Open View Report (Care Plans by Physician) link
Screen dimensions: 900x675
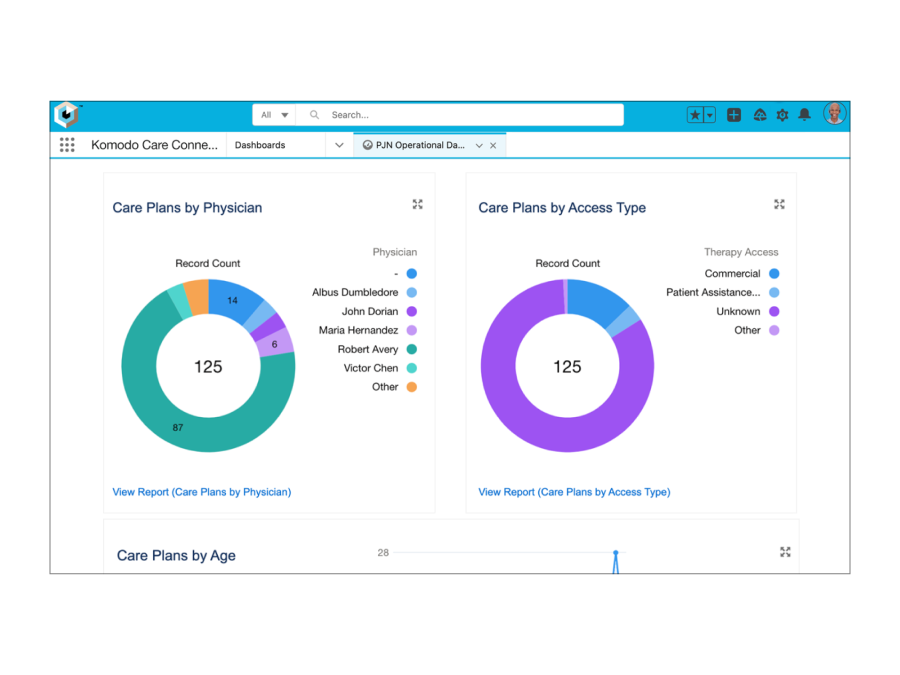point(201,492)
